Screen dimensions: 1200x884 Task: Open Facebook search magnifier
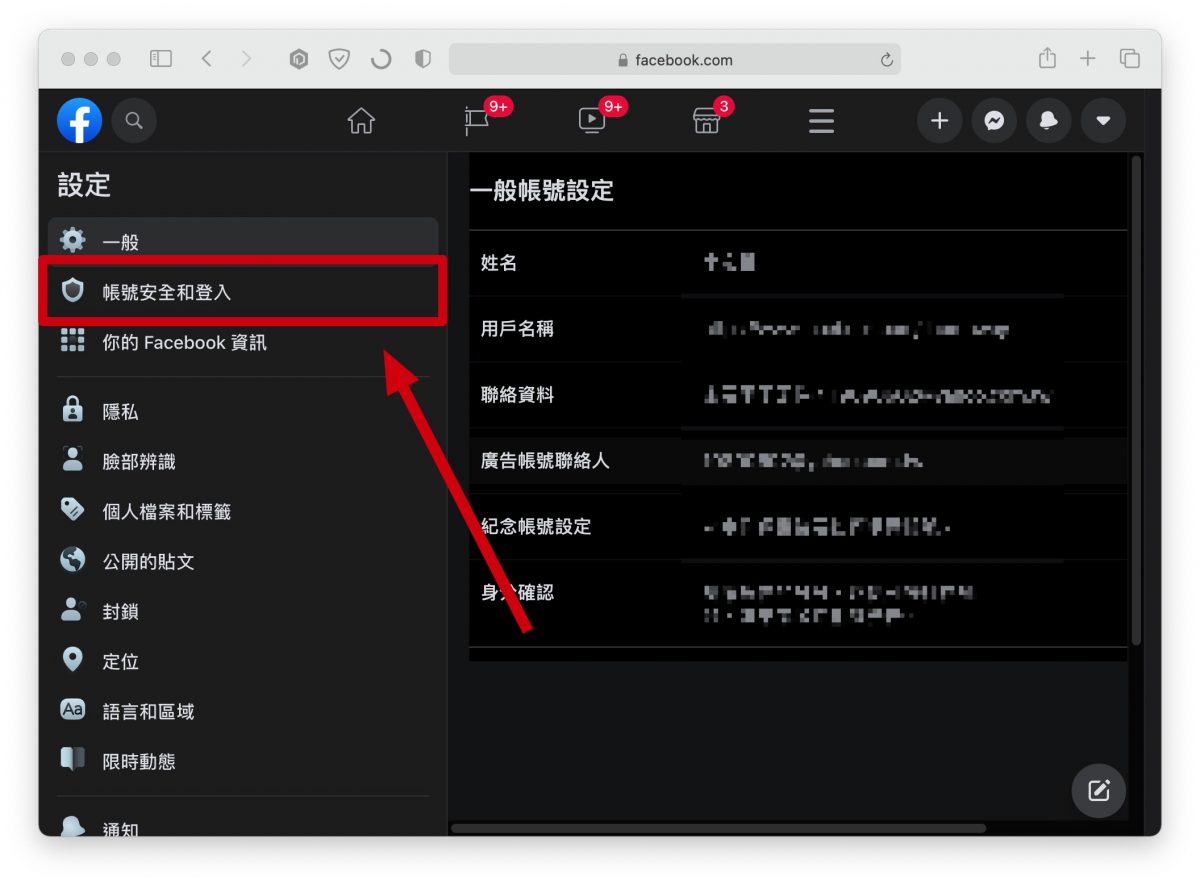134,121
